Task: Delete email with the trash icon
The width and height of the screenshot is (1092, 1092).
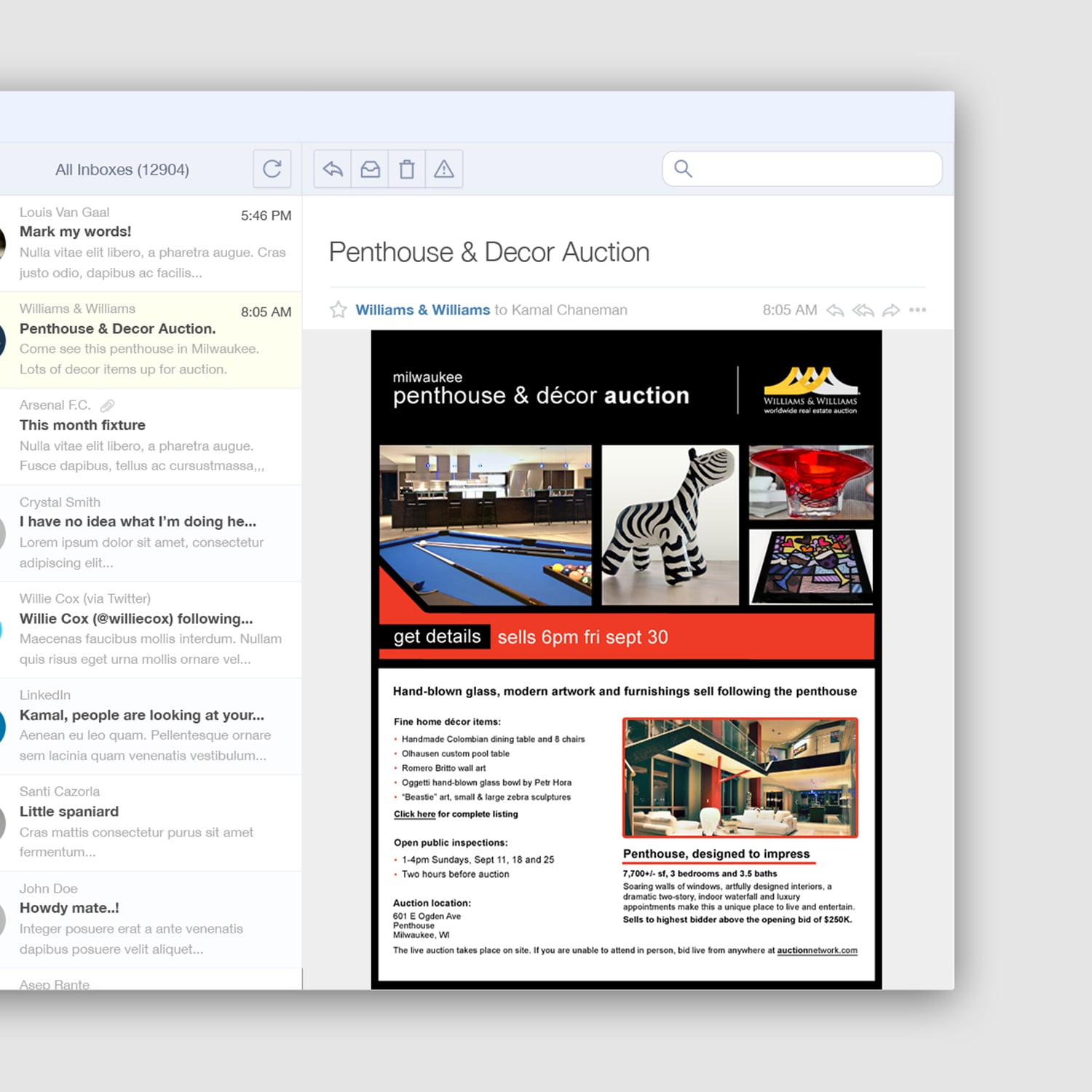Action: (x=407, y=169)
